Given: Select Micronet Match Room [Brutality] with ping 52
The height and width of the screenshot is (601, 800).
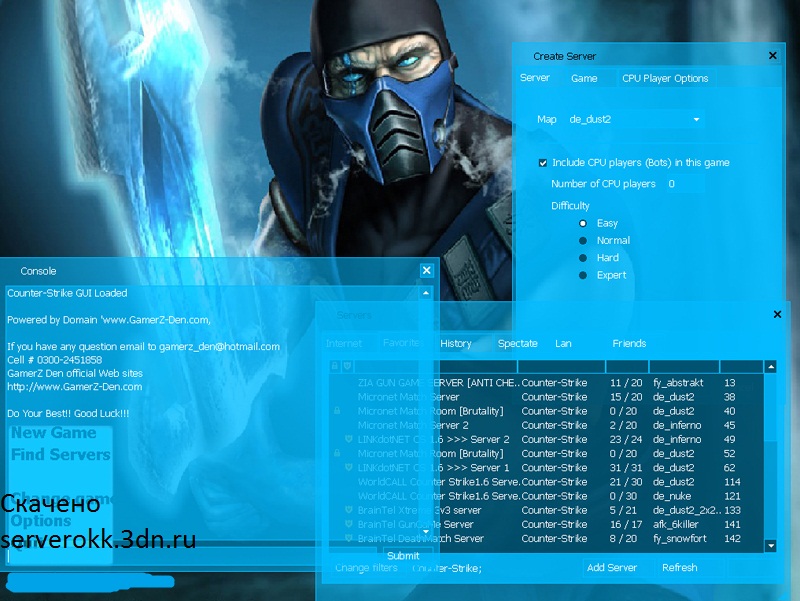Looking at the screenshot, I should tap(546, 454).
